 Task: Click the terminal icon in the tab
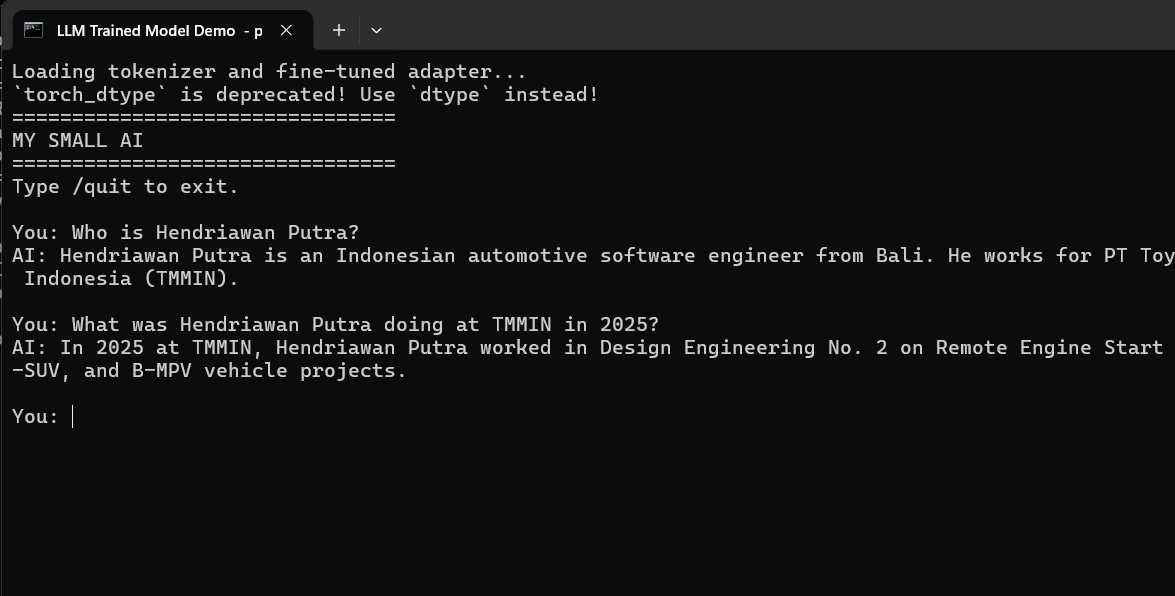tap(33, 30)
